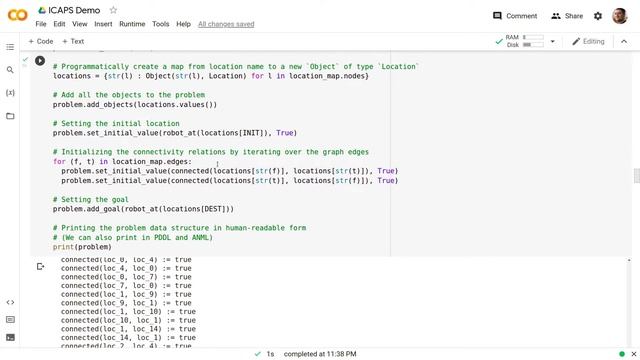Collapse the header with the chevron
This screenshot has height=360, width=640.
pyautogui.click(x=624, y=41)
